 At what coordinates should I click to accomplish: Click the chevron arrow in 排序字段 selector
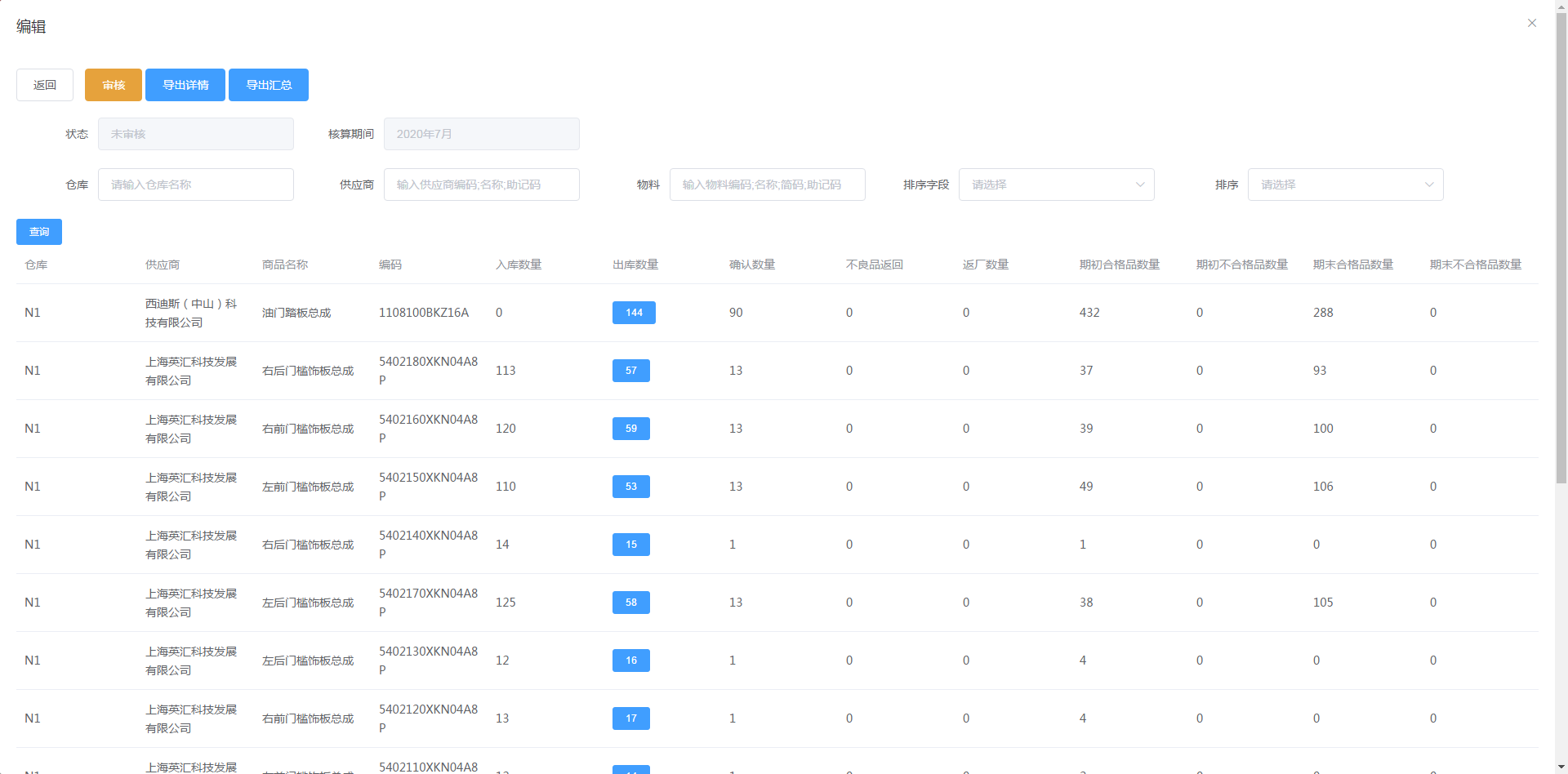tap(1140, 185)
